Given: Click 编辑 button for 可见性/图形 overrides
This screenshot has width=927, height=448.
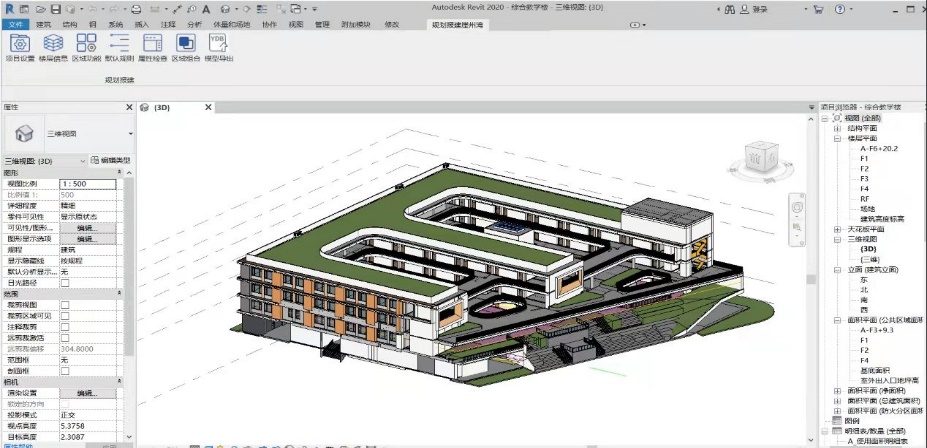Looking at the screenshot, I should [x=86, y=228].
